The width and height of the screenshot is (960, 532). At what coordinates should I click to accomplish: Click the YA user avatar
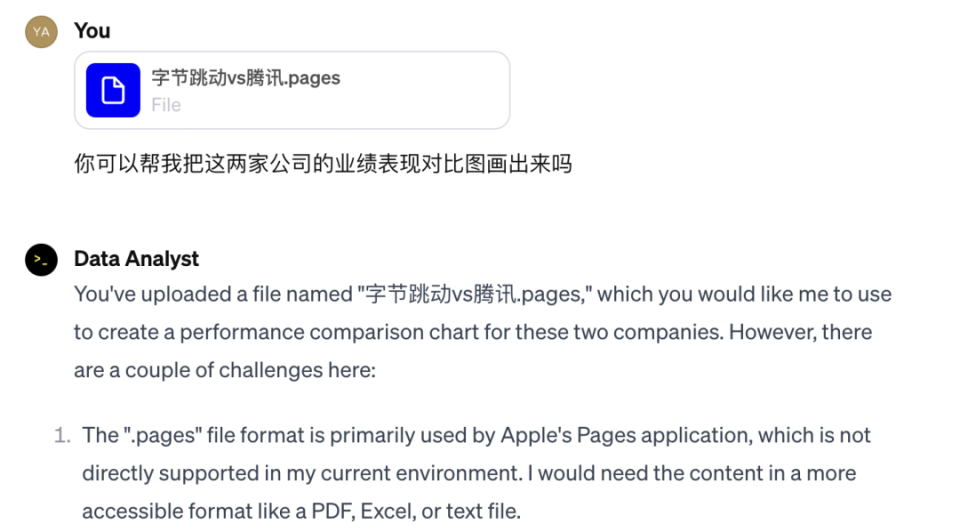click(x=40, y=32)
